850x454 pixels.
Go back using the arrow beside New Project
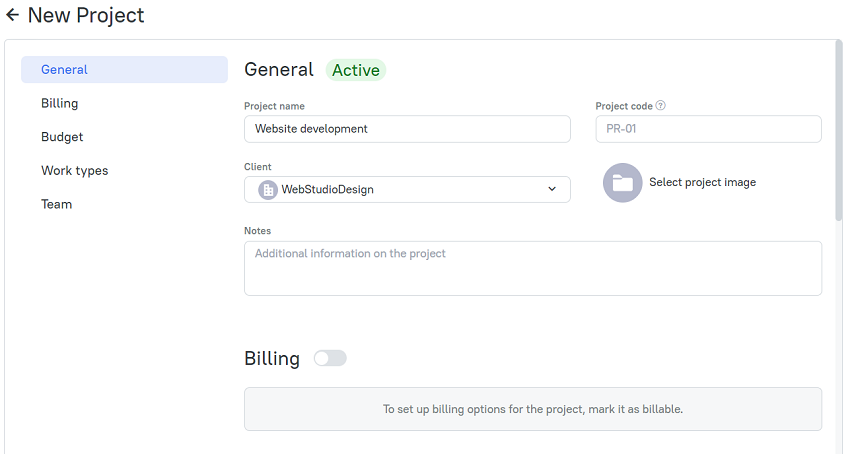pos(12,15)
